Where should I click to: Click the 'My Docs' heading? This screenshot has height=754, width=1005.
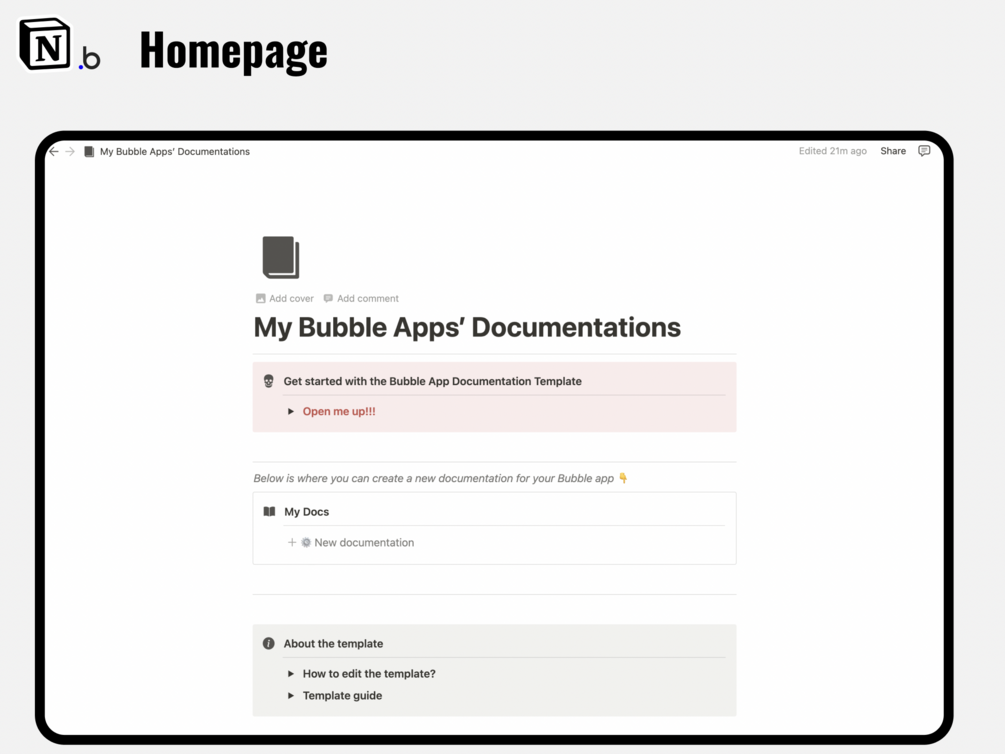point(306,512)
